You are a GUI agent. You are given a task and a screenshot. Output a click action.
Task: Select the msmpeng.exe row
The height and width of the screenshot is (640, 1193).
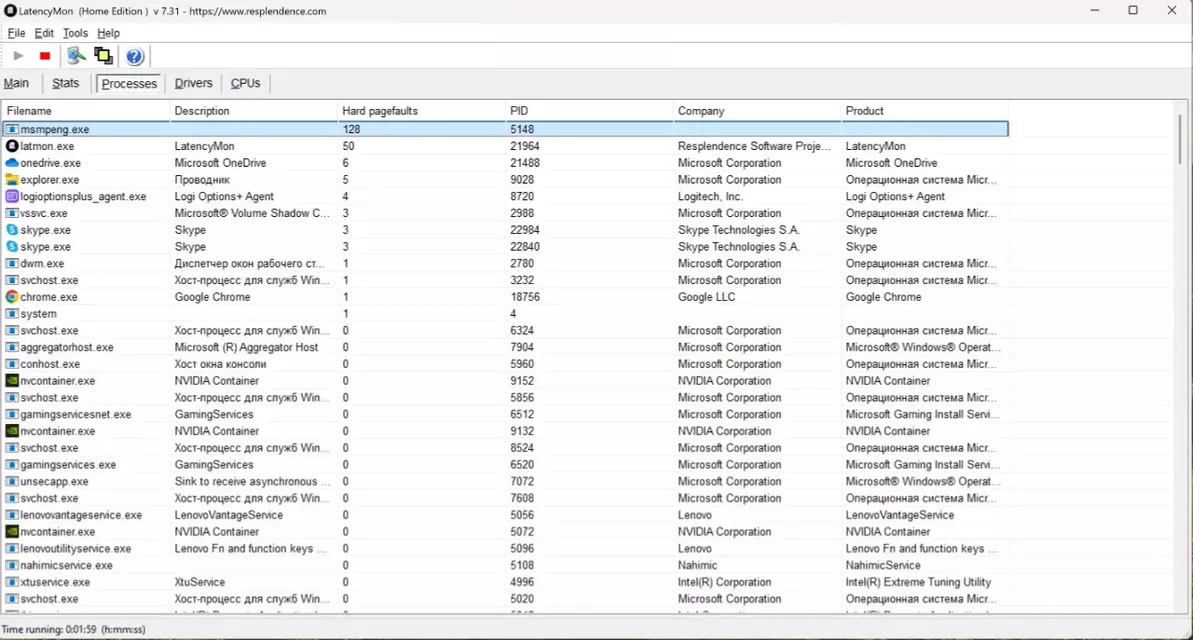pyautogui.click(x=505, y=129)
